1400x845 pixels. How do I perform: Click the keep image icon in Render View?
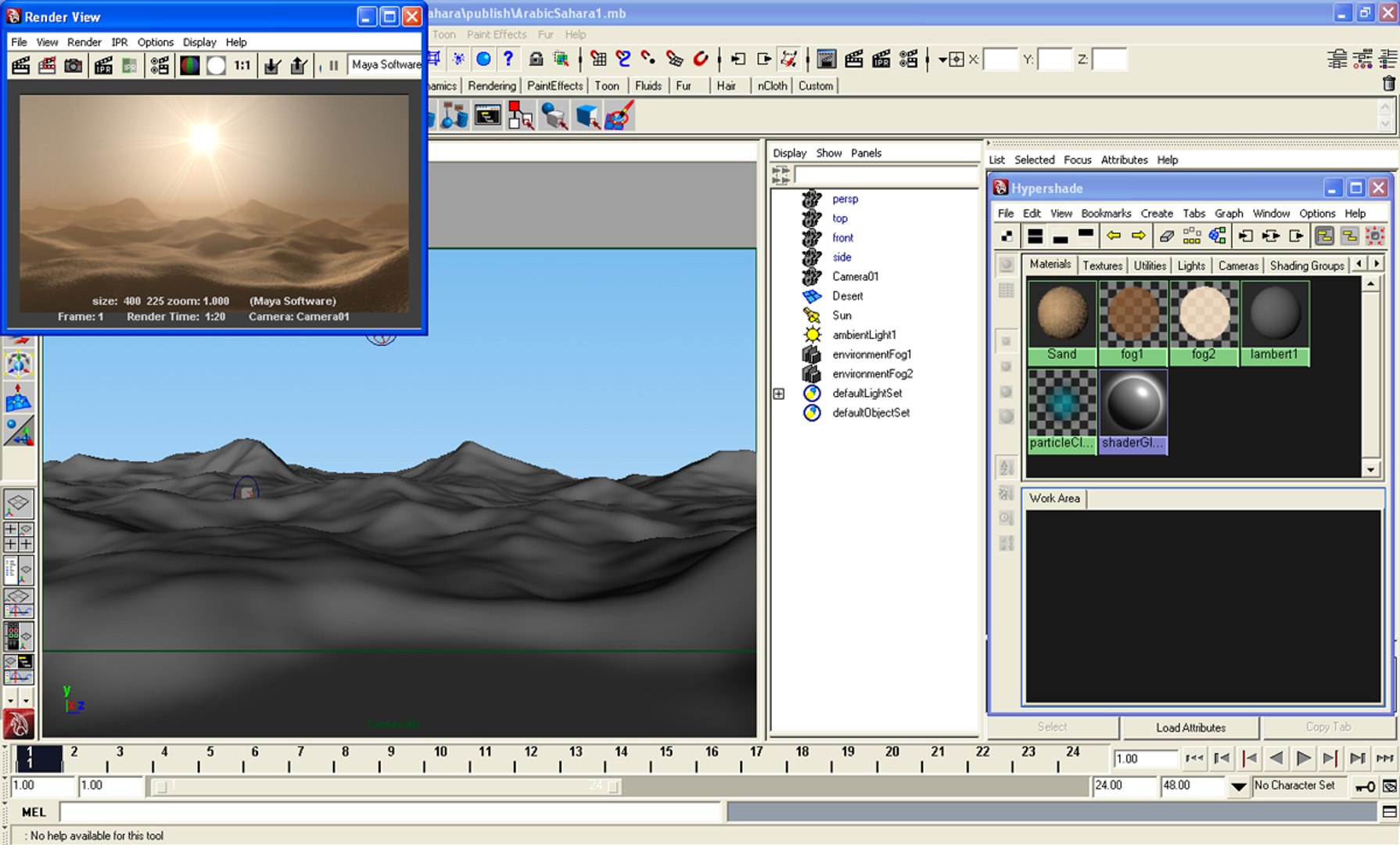coord(271,66)
